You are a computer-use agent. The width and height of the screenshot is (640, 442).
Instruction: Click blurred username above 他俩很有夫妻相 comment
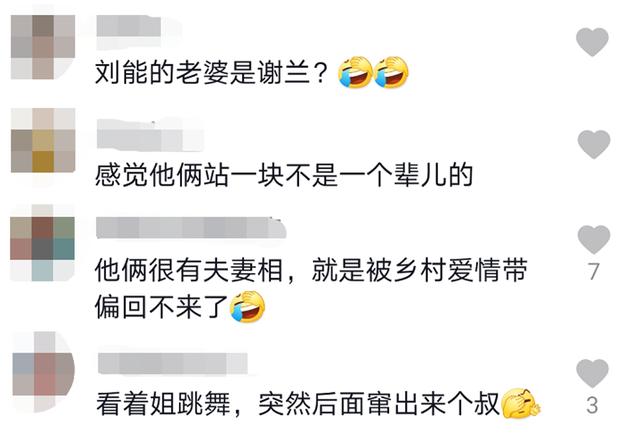[191, 228]
